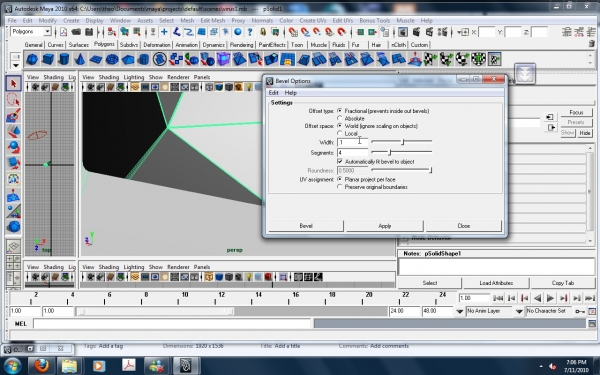The height and width of the screenshot is (375, 600).
Task: Click the Close button in Bevel Options
Action: pyautogui.click(x=463, y=226)
